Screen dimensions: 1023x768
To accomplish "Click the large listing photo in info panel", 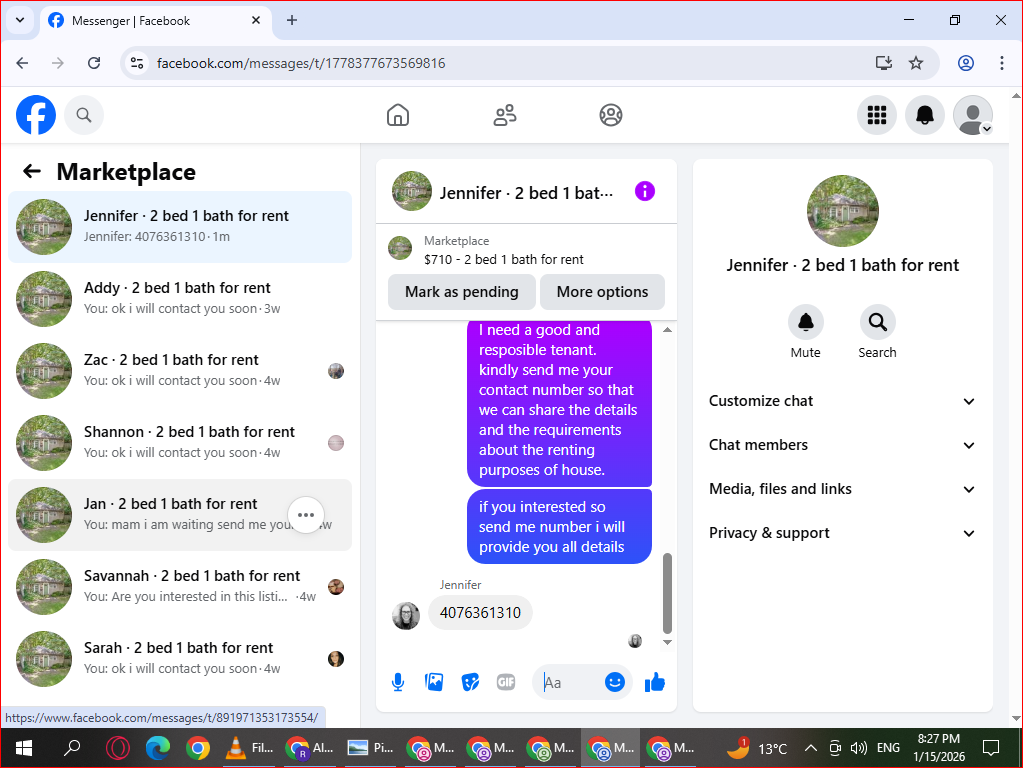I will (x=842, y=211).
